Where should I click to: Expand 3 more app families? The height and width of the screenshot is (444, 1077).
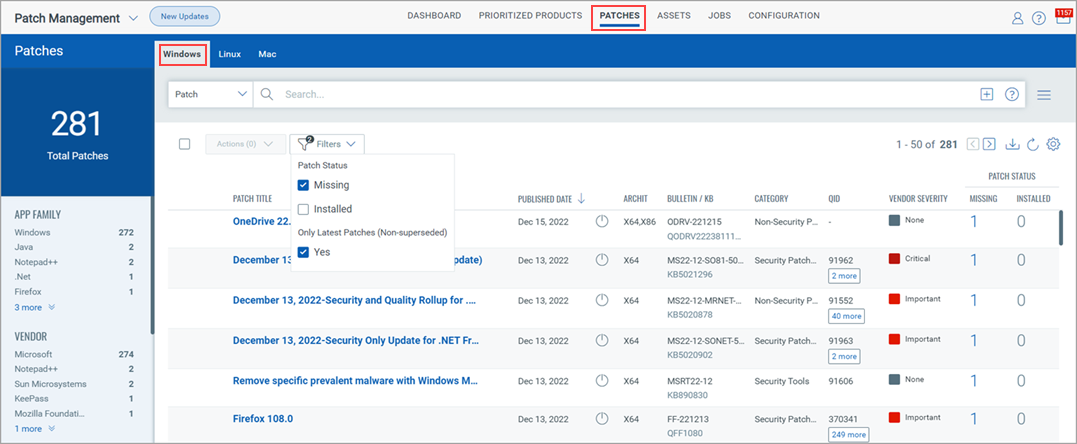(x=35, y=307)
